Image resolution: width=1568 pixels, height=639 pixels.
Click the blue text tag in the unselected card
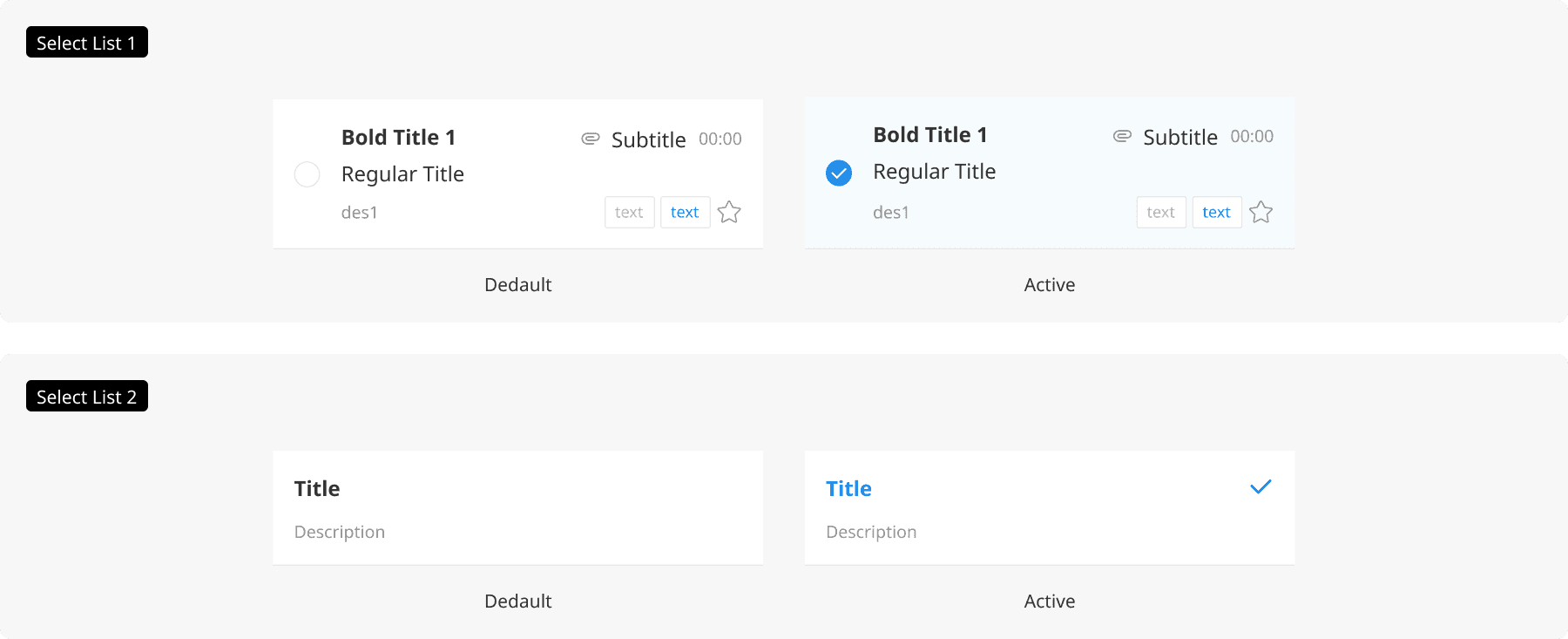pos(685,212)
